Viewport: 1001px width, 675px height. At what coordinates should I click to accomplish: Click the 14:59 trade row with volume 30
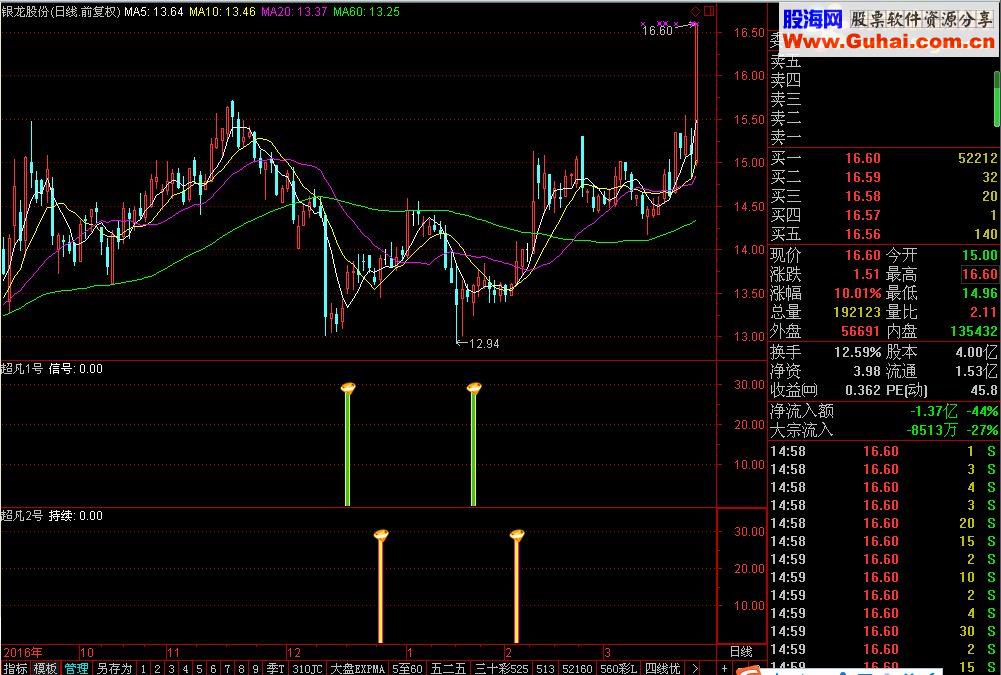click(x=883, y=631)
